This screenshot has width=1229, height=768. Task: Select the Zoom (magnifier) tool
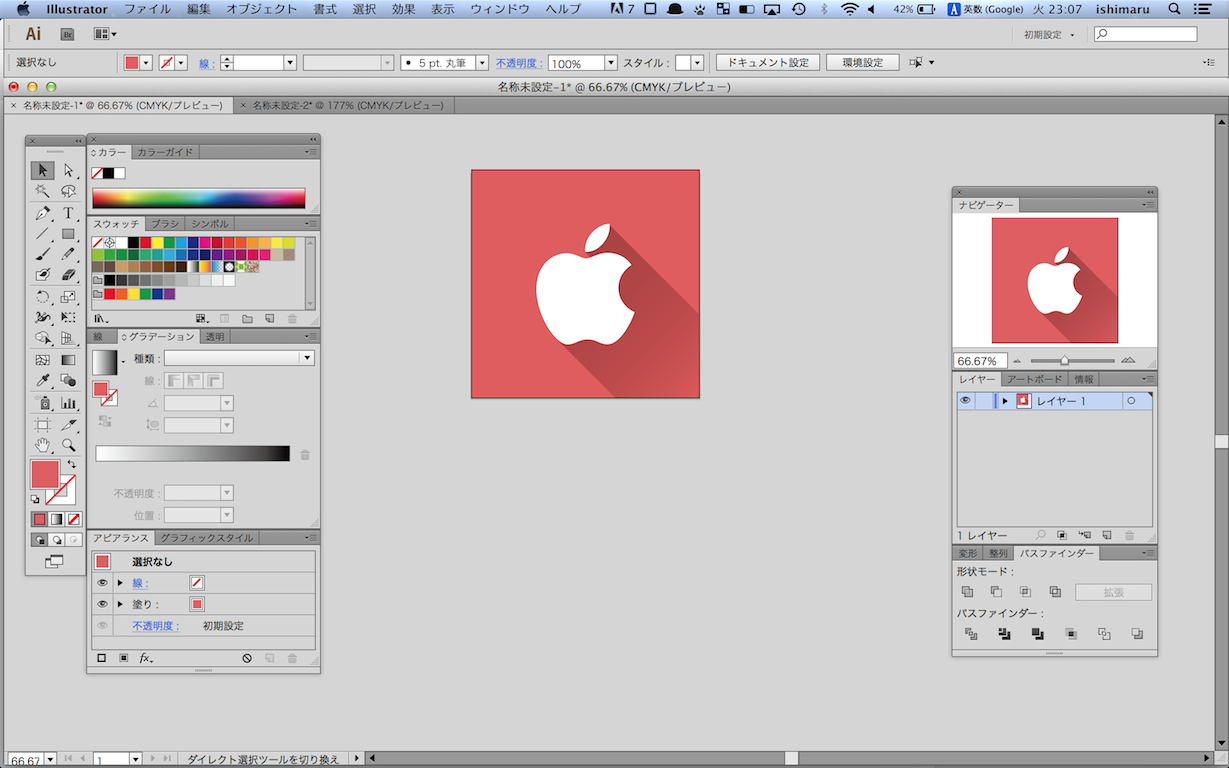point(68,445)
